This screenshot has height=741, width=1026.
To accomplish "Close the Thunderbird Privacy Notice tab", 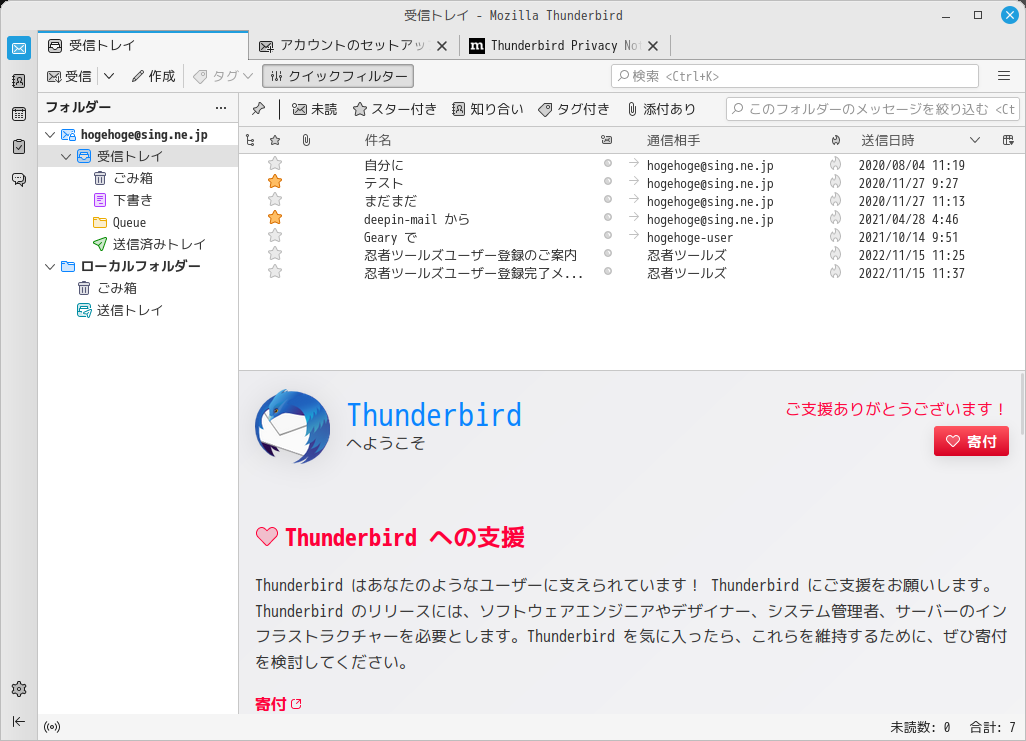I will (652, 46).
